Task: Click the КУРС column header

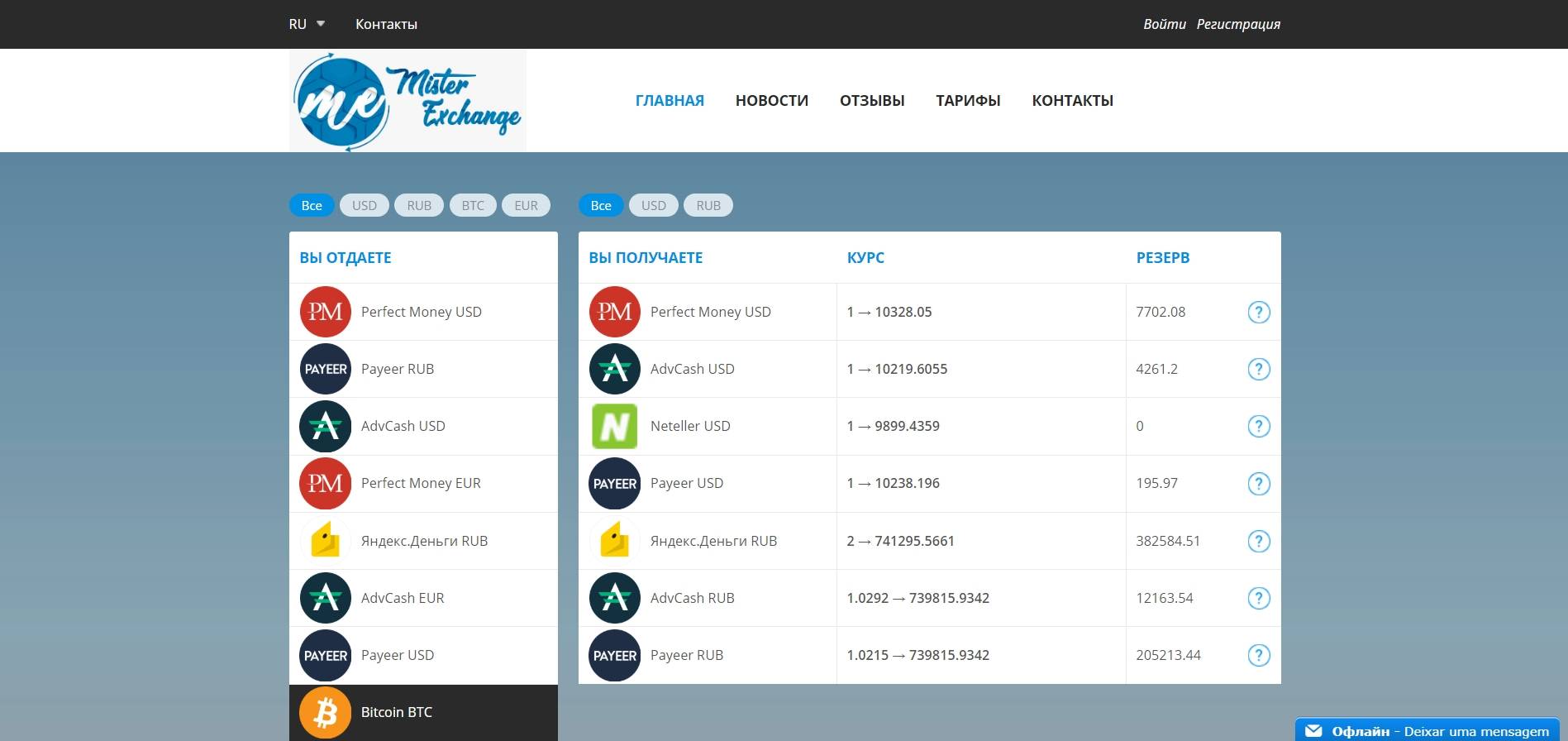Action: pyautogui.click(x=865, y=257)
